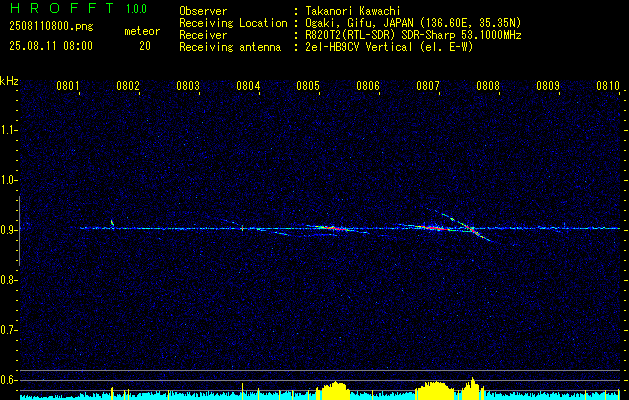Click frequency axis label 1.1
This screenshot has width=629, height=400.
(x=7, y=130)
